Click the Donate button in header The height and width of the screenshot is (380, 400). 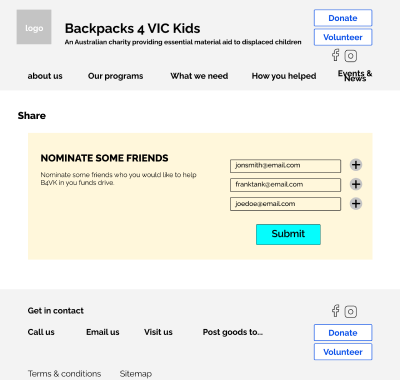pyautogui.click(x=343, y=18)
